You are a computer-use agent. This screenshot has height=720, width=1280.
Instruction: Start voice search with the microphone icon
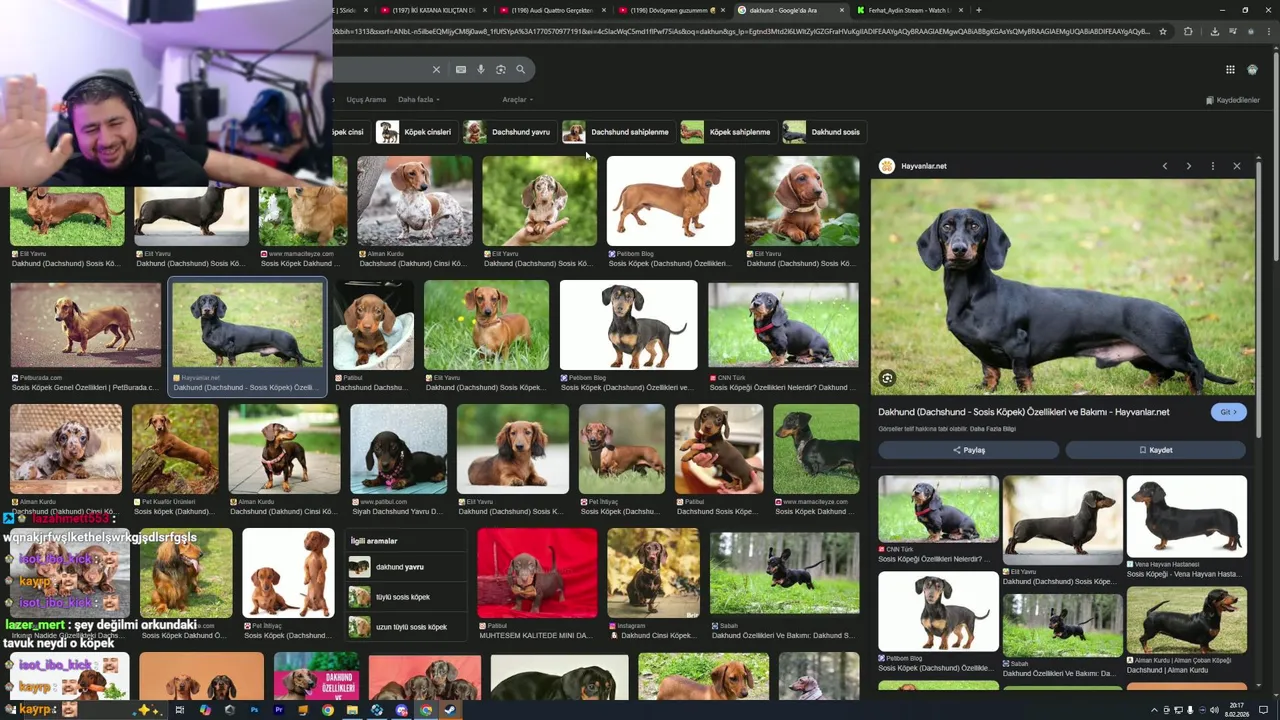481,70
